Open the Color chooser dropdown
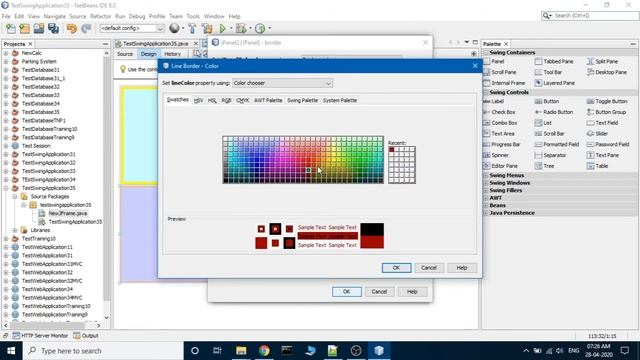The image size is (640, 360). 282,83
